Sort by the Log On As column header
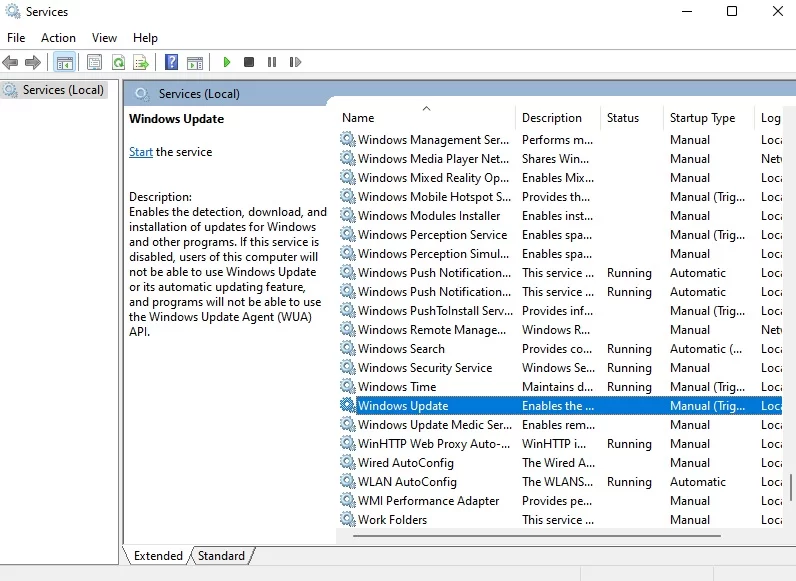This screenshot has width=796, height=581. pyautogui.click(x=771, y=118)
